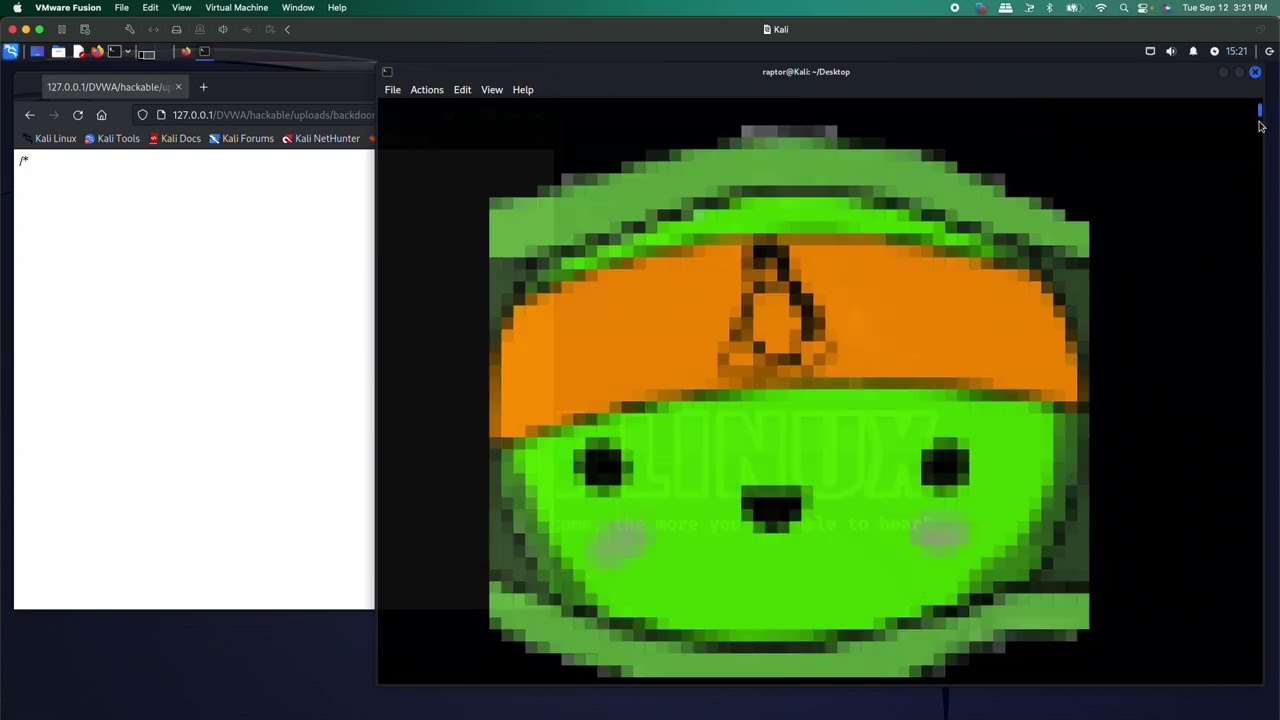
Task: Open terminal Help menu
Action: (x=523, y=90)
